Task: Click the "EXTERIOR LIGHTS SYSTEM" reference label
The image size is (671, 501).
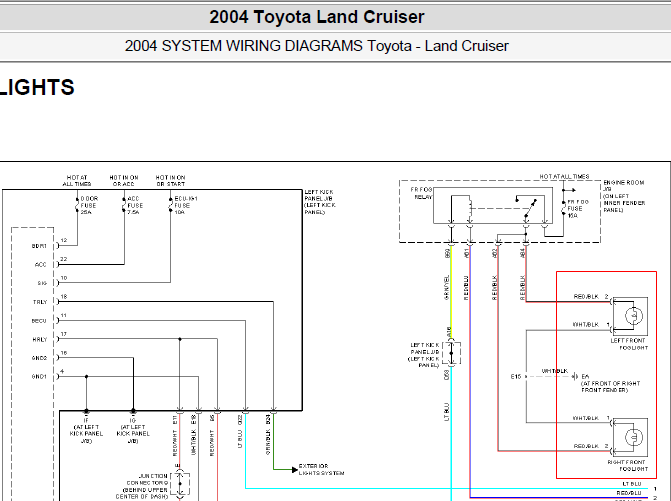Action: coord(321,469)
